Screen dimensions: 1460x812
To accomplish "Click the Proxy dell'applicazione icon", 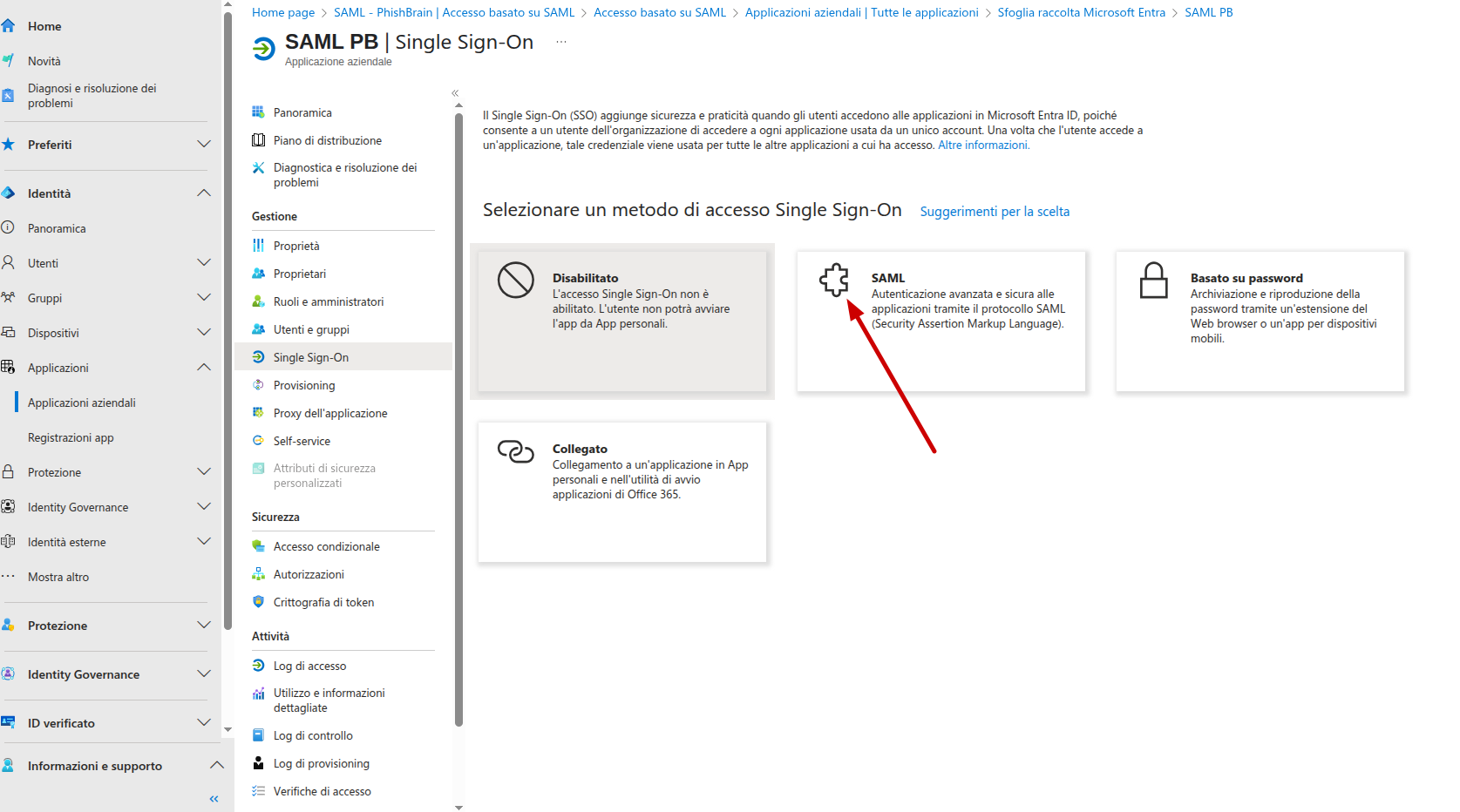I will point(258,413).
